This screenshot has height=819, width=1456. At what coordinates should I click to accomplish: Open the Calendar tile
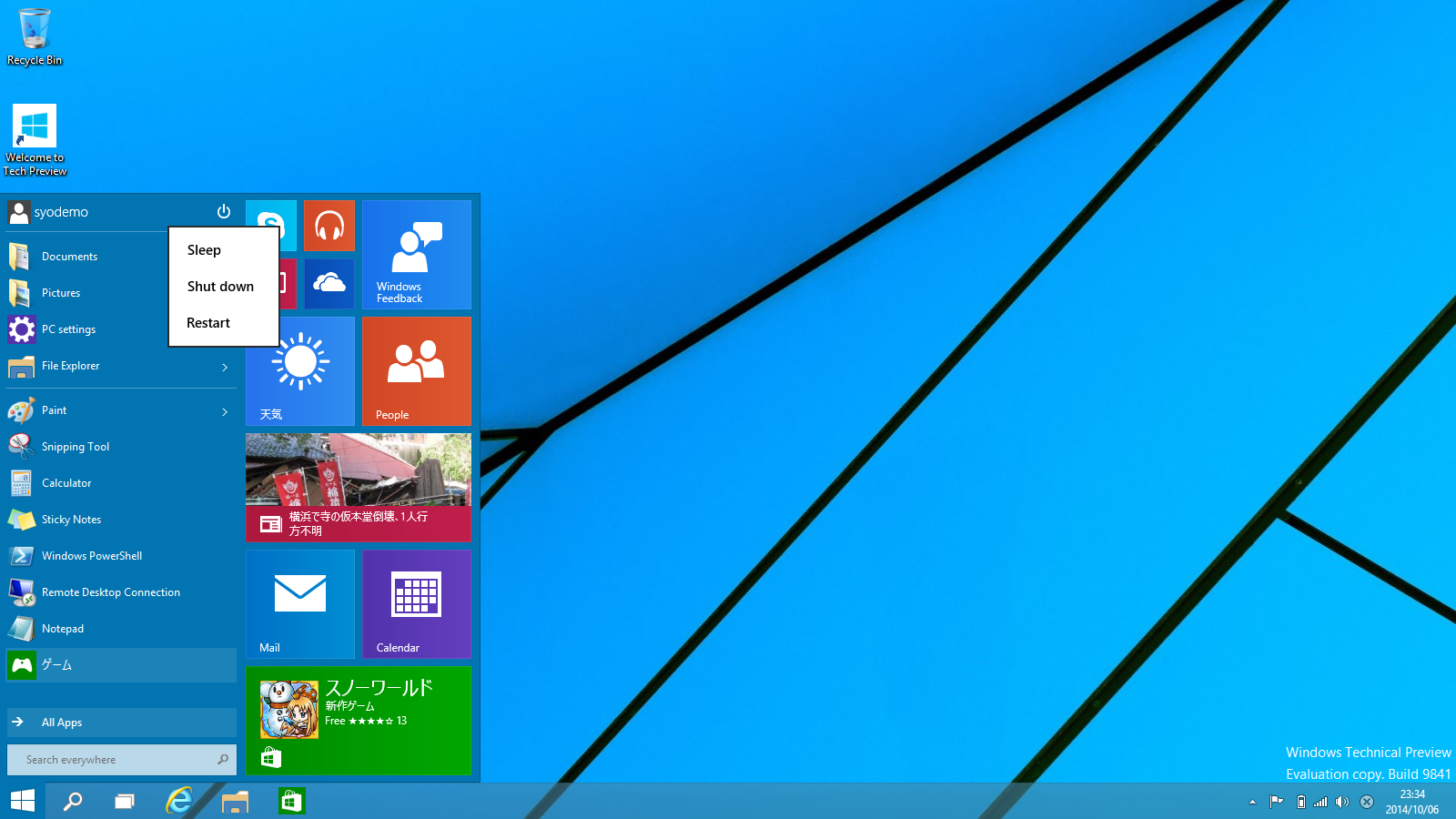click(x=417, y=604)
